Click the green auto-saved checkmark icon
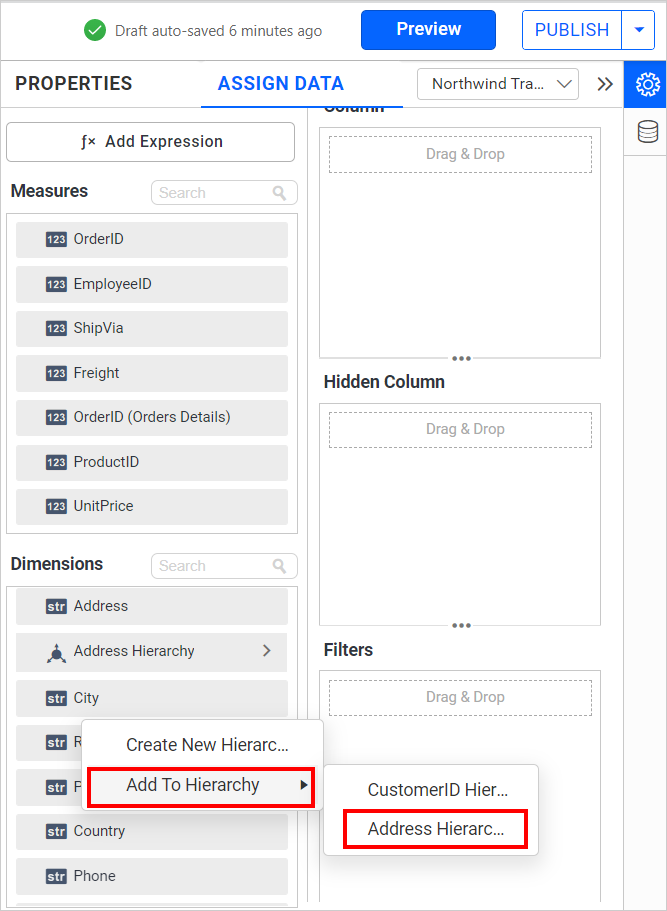The image size is (667, 911). tap(95, 30)
